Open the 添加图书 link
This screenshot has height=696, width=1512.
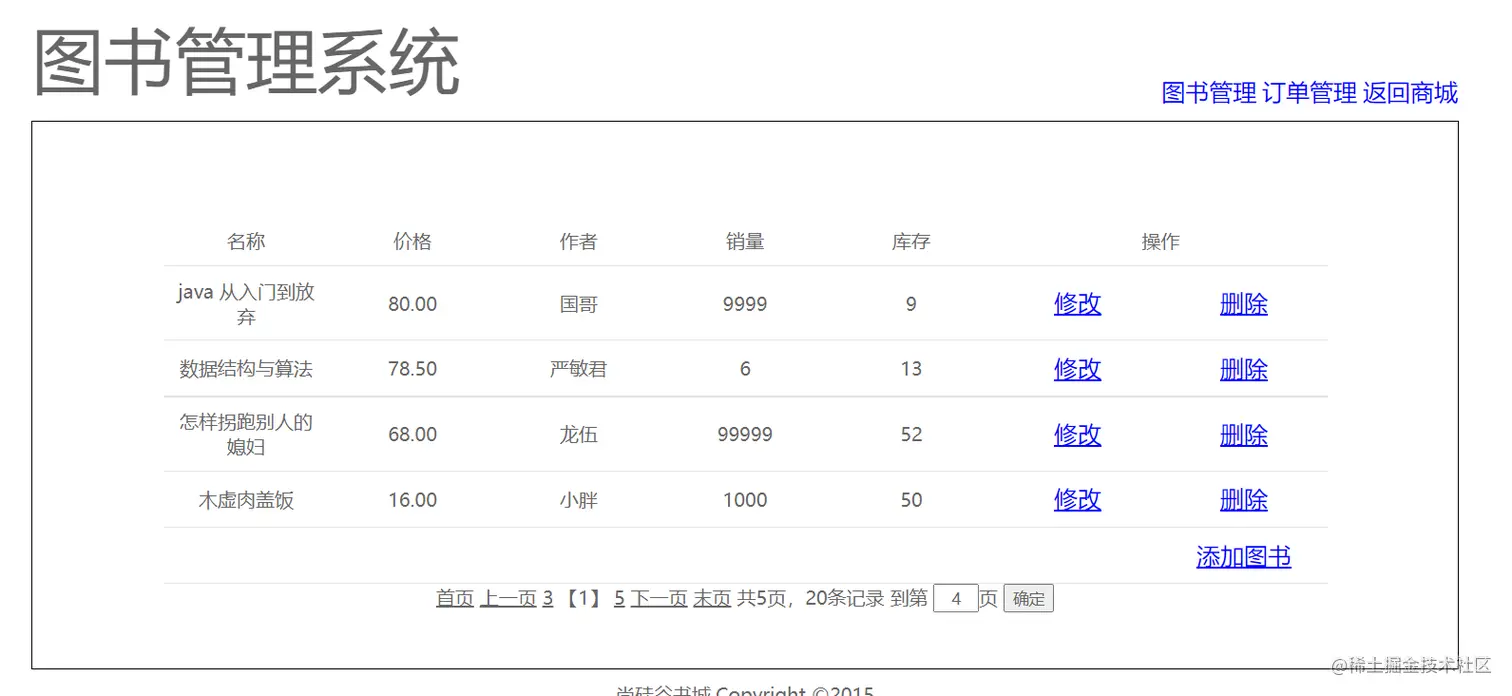(x=1243, y=557)
